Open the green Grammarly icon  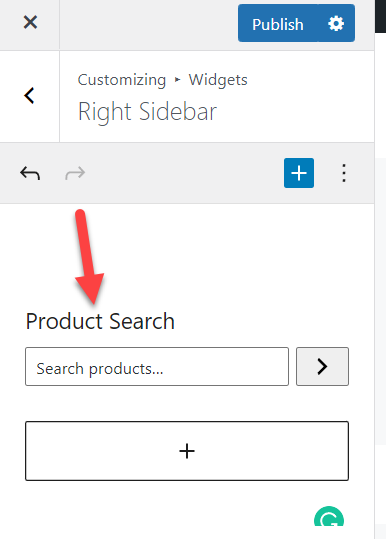click(x=329, y=516)
